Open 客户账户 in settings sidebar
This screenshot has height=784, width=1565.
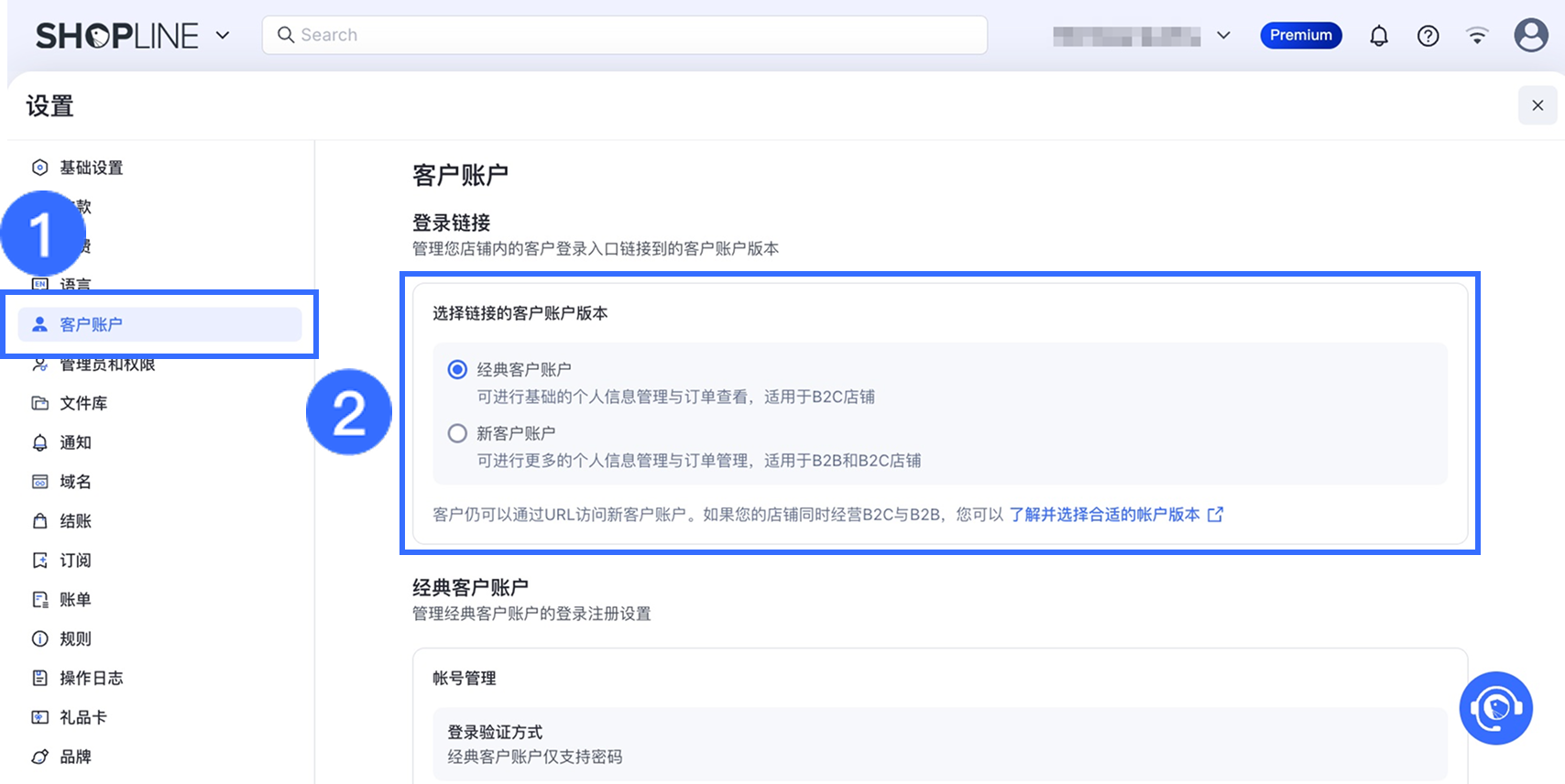(91, 324)
